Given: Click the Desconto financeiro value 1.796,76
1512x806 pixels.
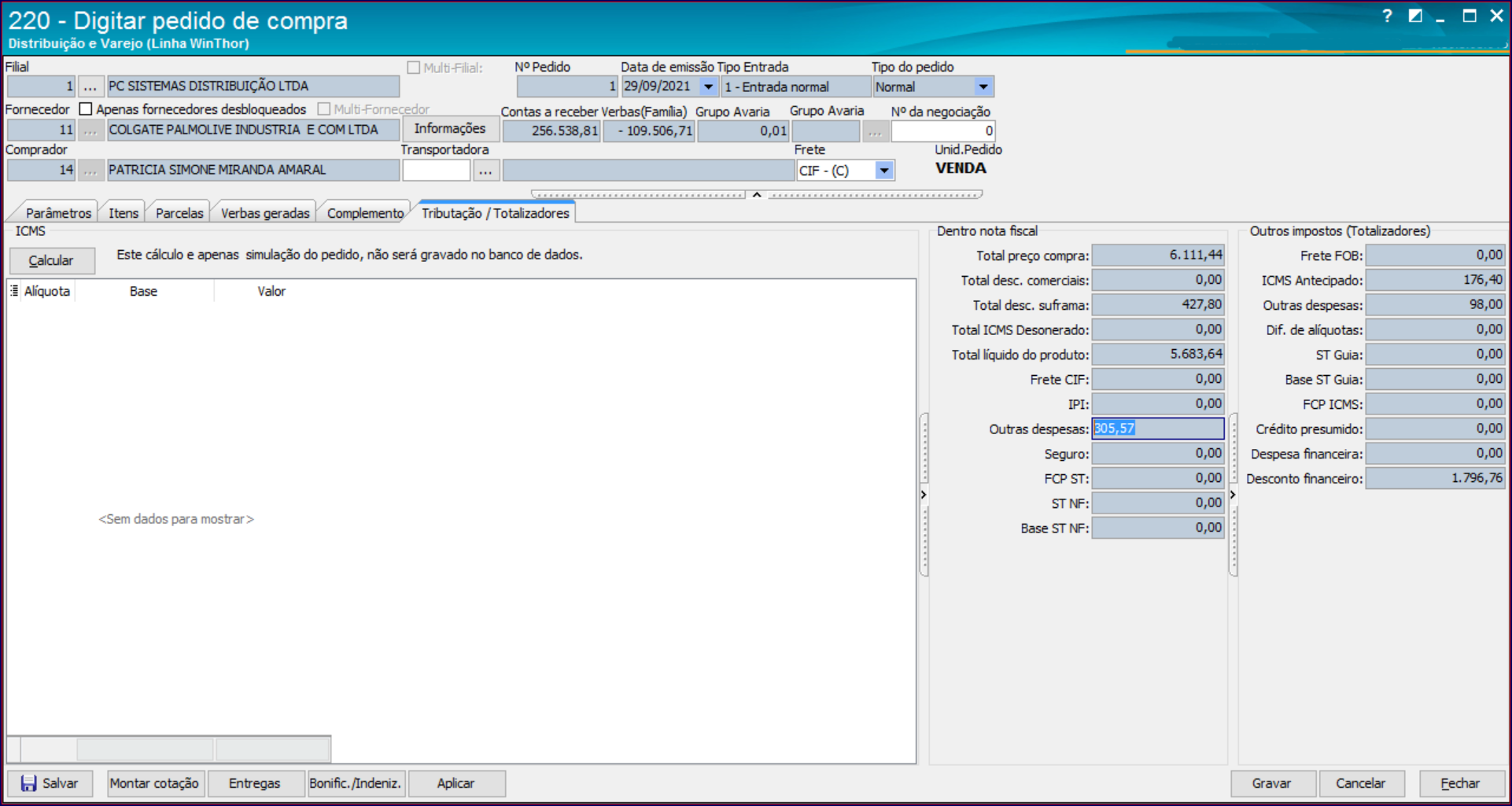Looking at the screenshot, I should (x=1435, y=478).
